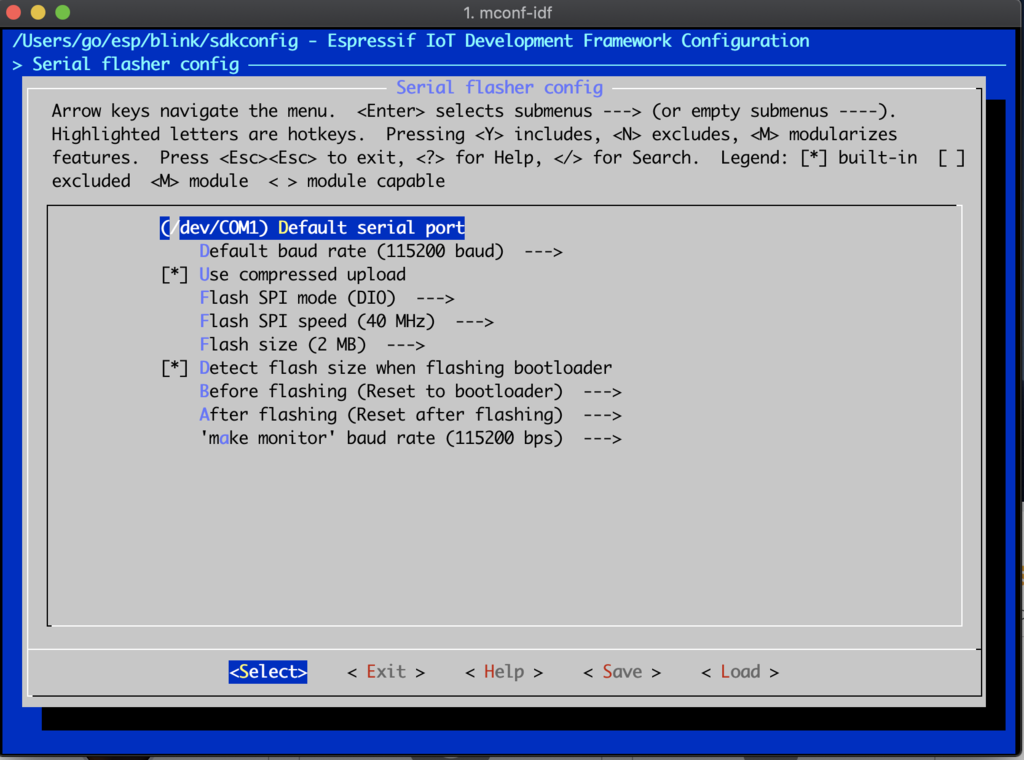
Task: Maximize the terminal window with green button
Action: (63, 12)
